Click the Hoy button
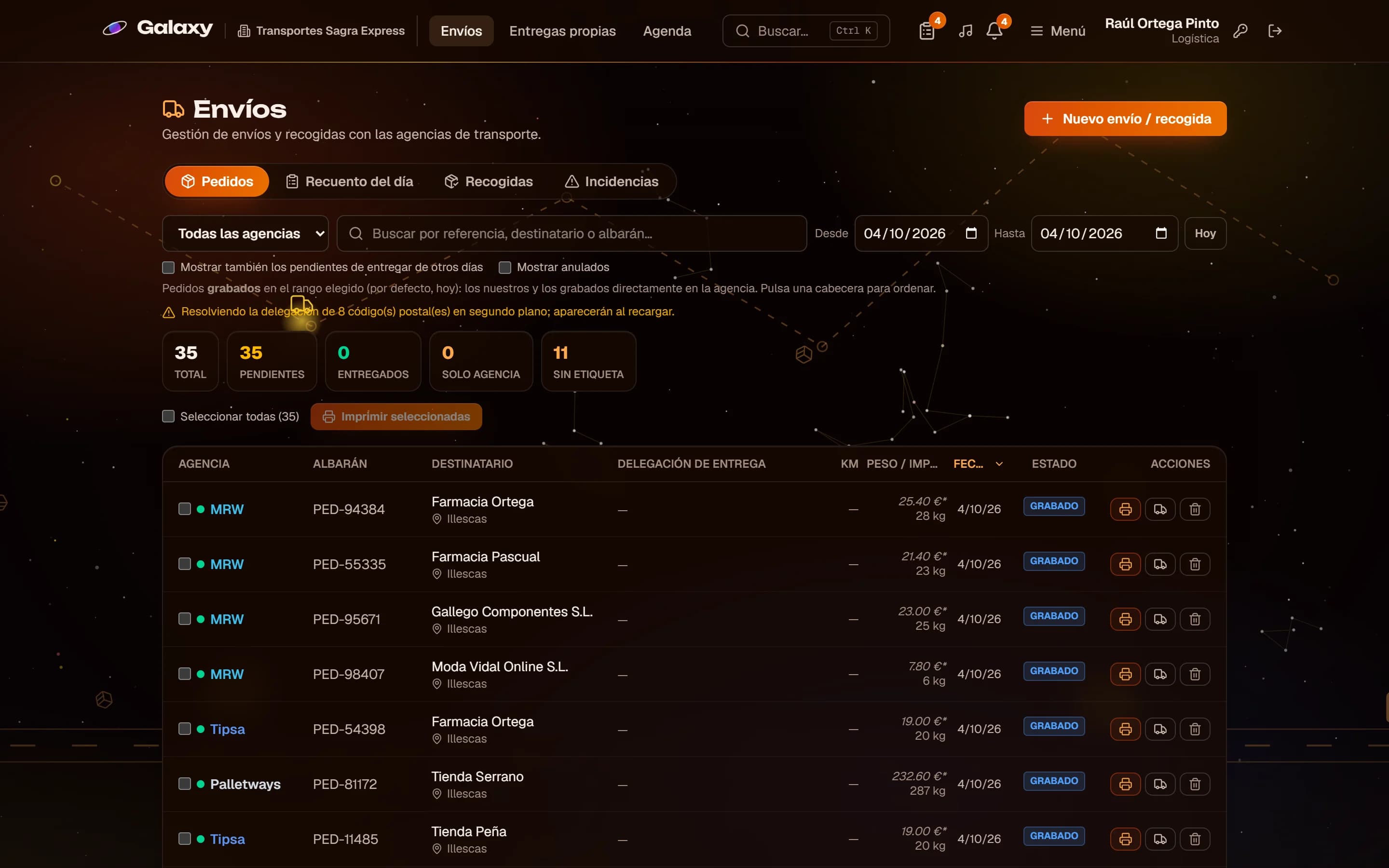This screenshot has width=1389, height=868. coord(1205,234)
